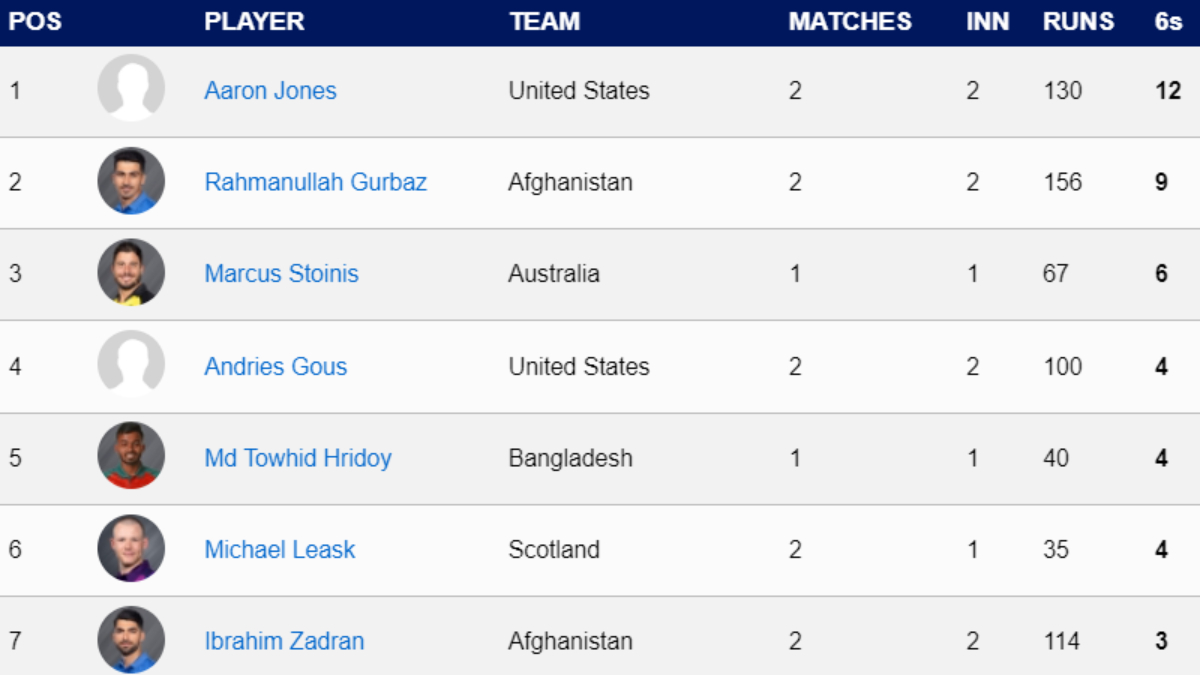The height and width of the screenshot is (675, 1200).
Task: Open Marcus Stoinis player link
Action: coord(281,274)
